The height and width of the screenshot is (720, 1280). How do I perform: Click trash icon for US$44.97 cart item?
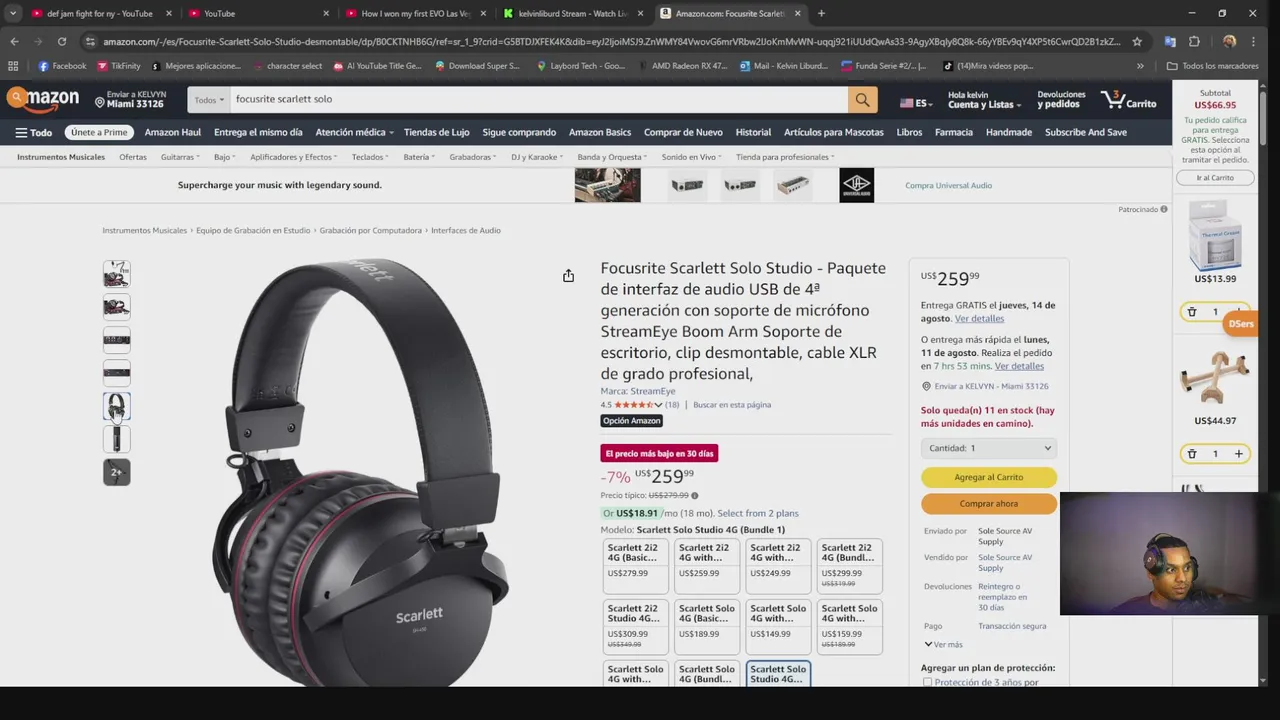pyautogui.click(x=1192, y=454)
